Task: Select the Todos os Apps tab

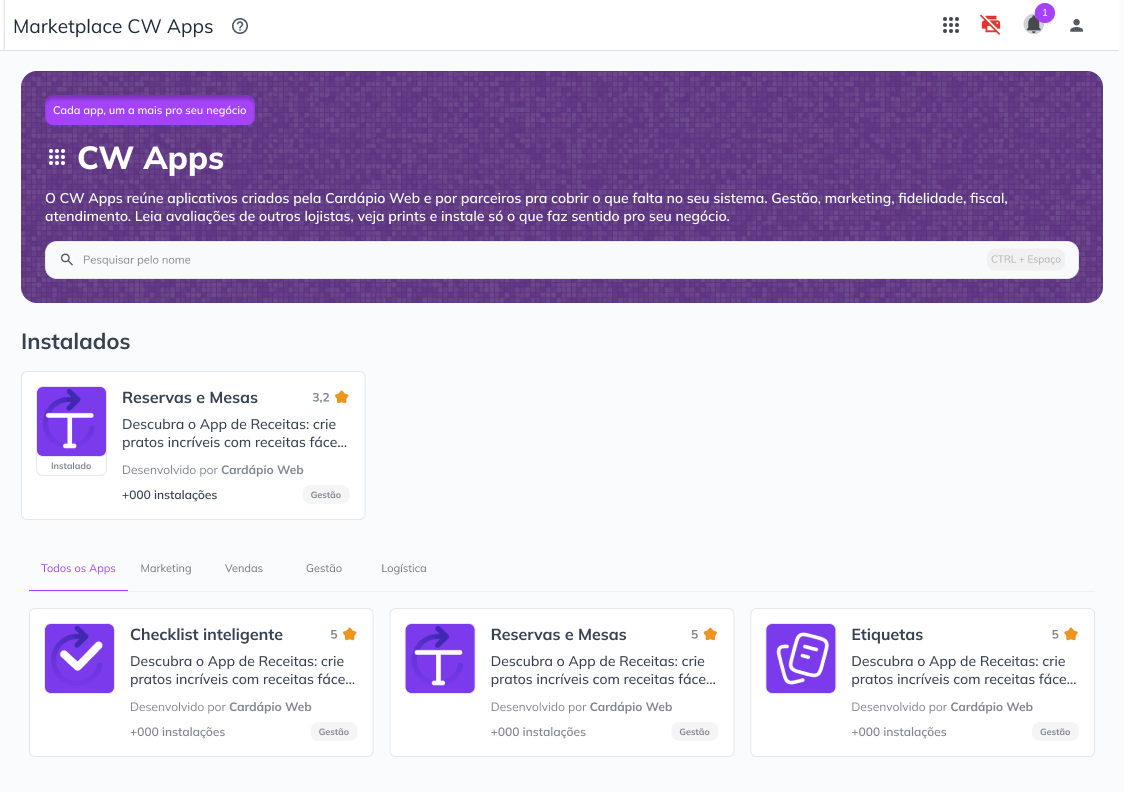Action: (x=78, y=568)
